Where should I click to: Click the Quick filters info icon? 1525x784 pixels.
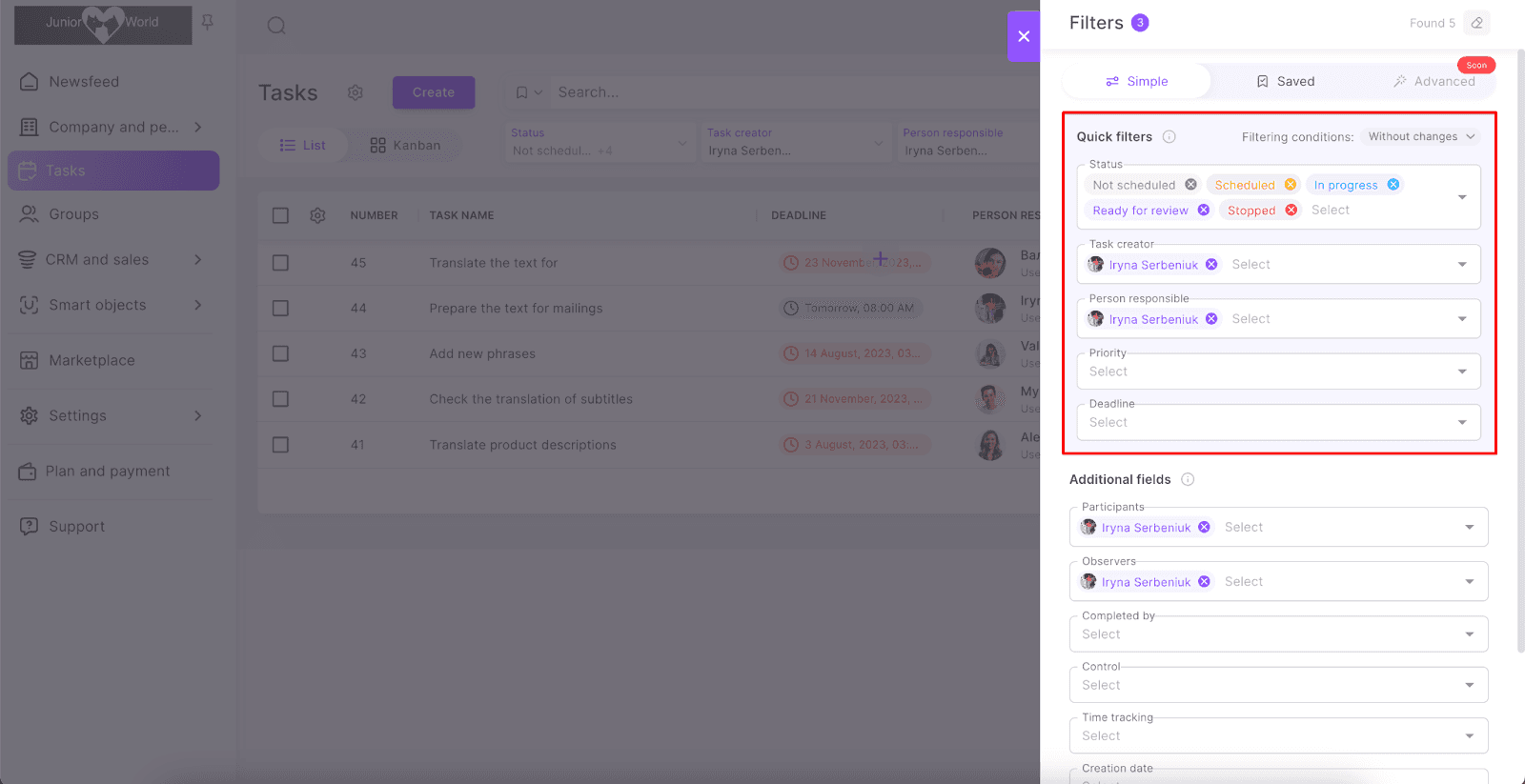tap(1169, 137)
